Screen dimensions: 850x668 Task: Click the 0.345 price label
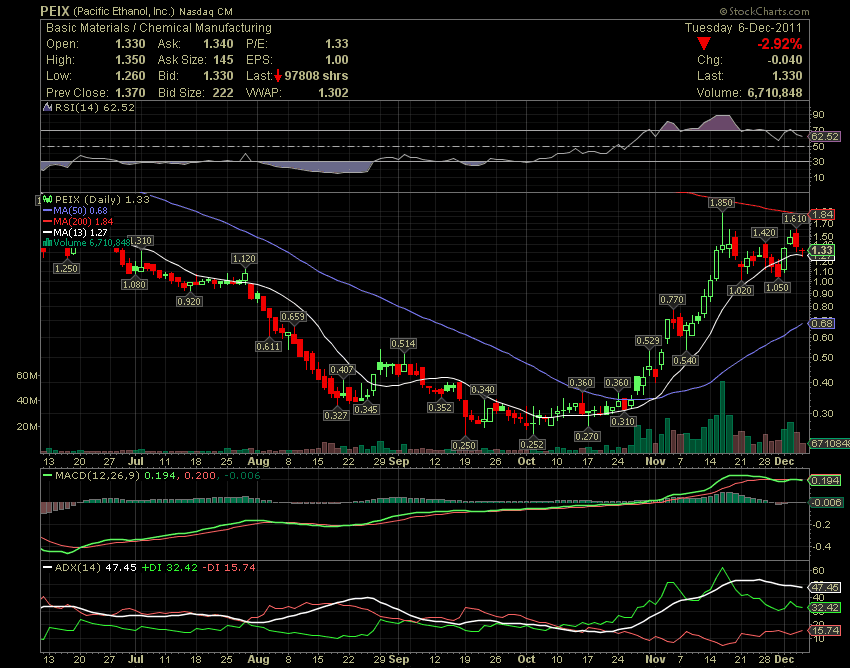(366, 409)
